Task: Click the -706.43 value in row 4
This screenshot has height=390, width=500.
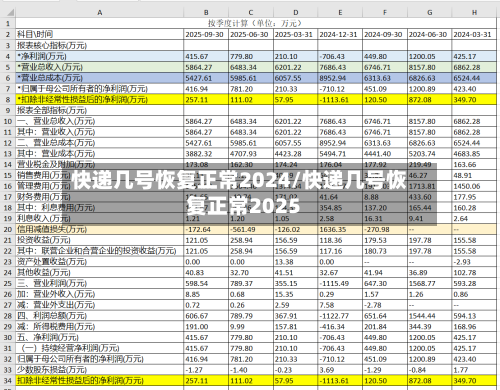Action: tap(333, 56)
